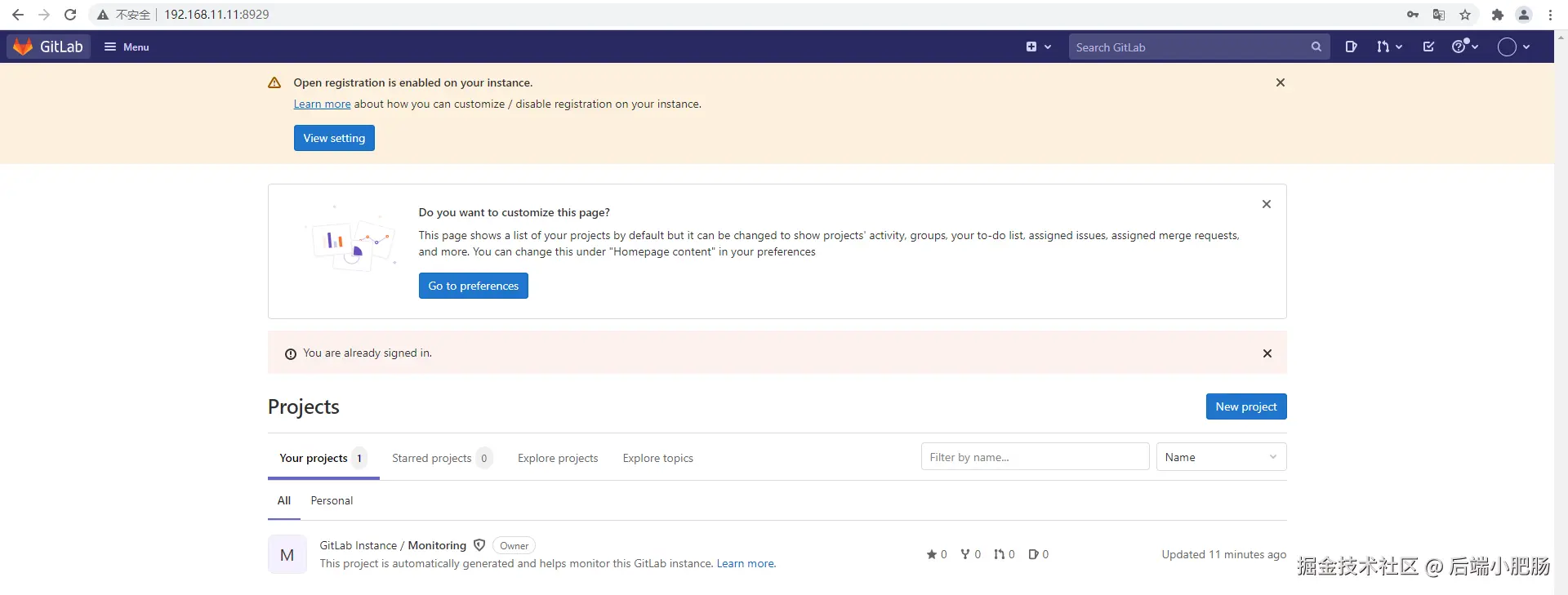The width and height of the screenshot is (1568, 595).
Task: Open the hamburger Menu in the navbar
Action: tap(127, 47)
